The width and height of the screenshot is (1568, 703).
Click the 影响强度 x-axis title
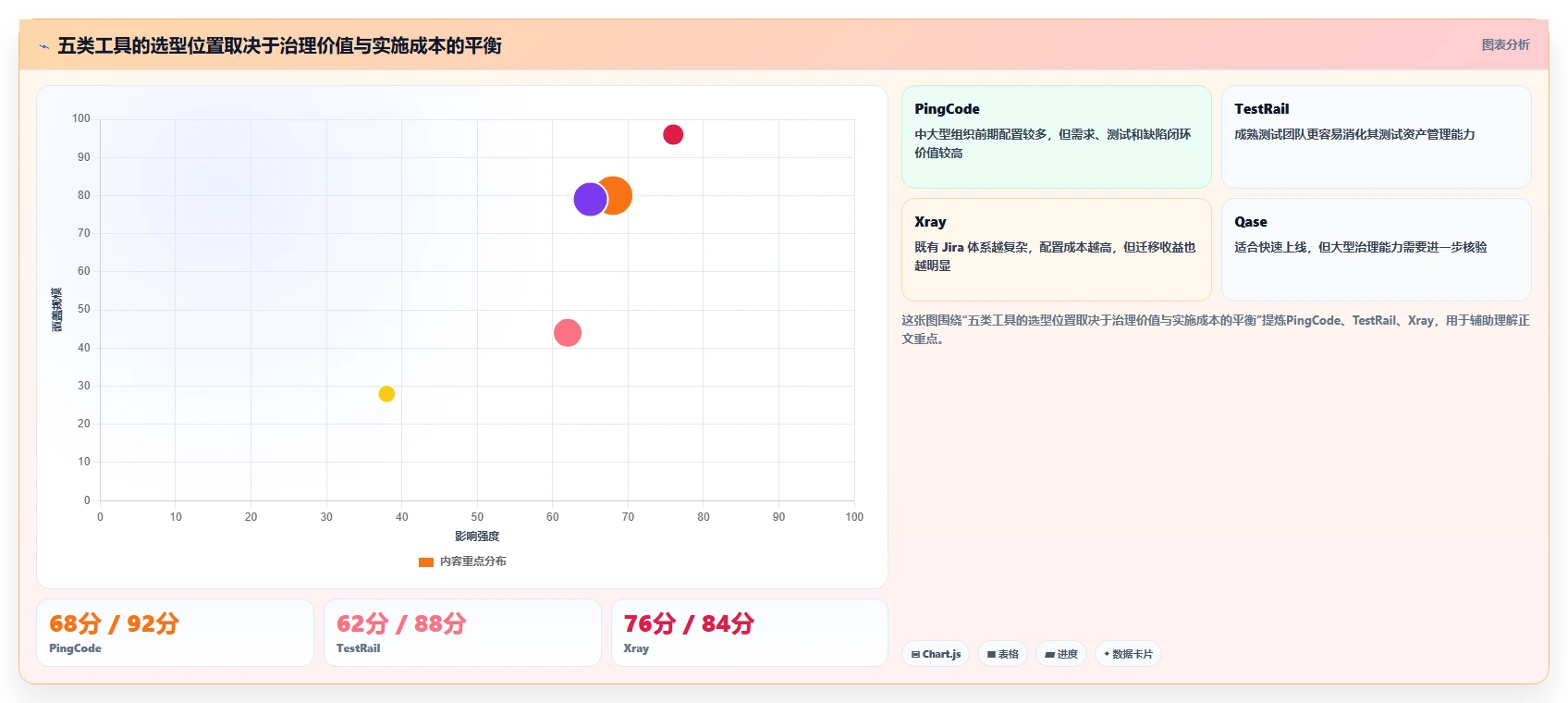coord(477,536)
